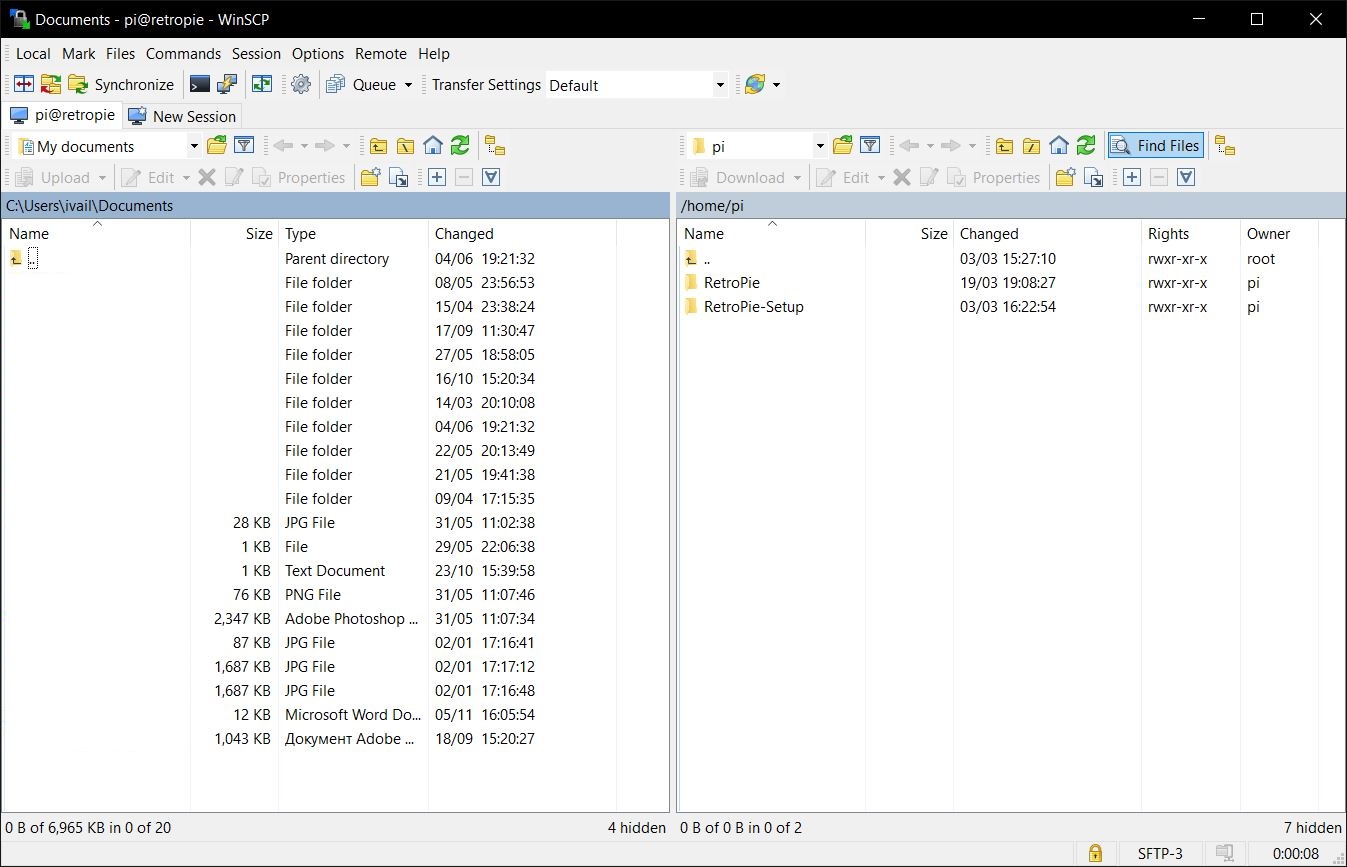Screen dimensions: 1347x867
Task: Open Preferences gear icon
Action: [301, 85]
